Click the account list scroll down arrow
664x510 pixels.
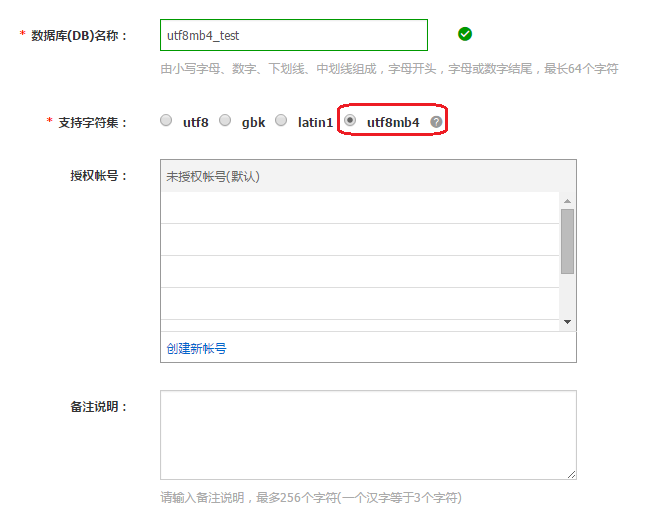point(567,322)
